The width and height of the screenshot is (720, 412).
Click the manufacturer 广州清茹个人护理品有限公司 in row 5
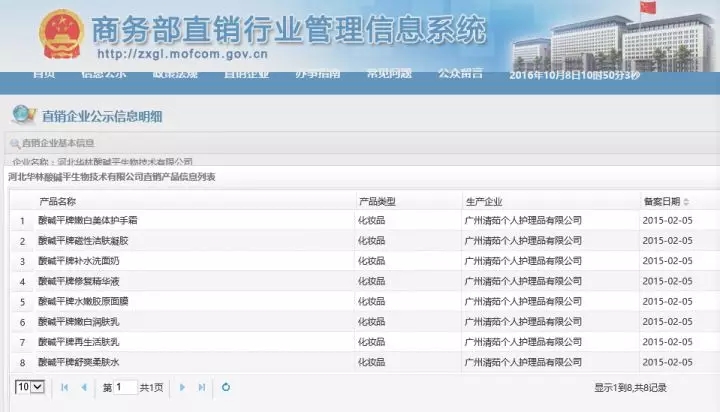coord(523,301)
